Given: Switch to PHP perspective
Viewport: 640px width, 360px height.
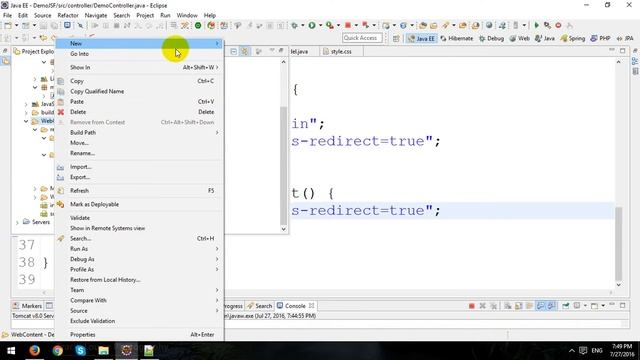Looking at the screenshot, I should tap(600, 38).
